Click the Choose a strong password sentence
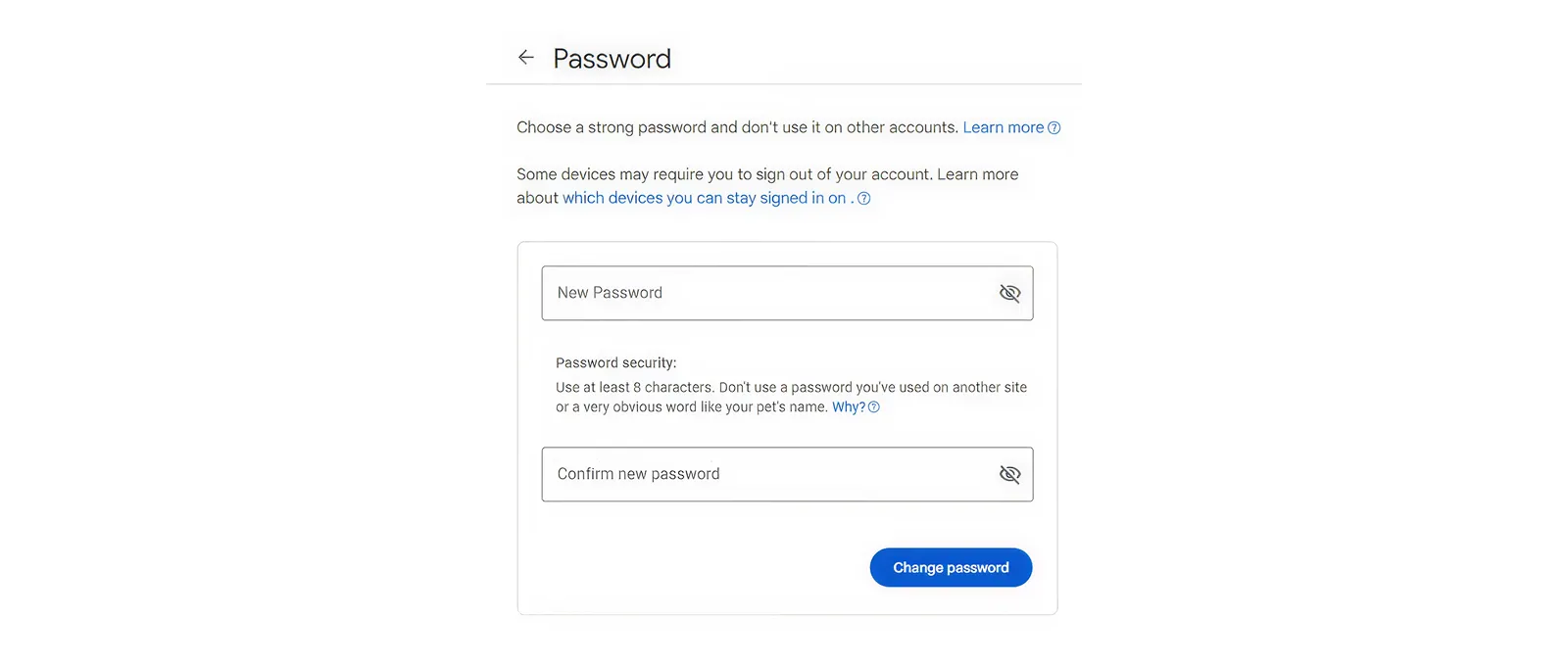 click(x=737, y=127)
